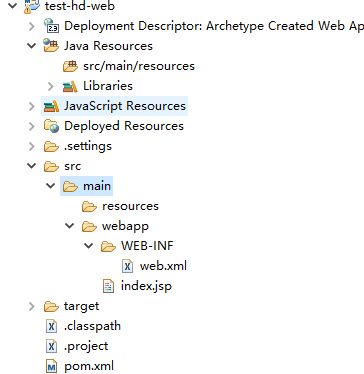364x374 pixels.
Task: Expand the Deployed Resources node
Action: click(32, 126)
